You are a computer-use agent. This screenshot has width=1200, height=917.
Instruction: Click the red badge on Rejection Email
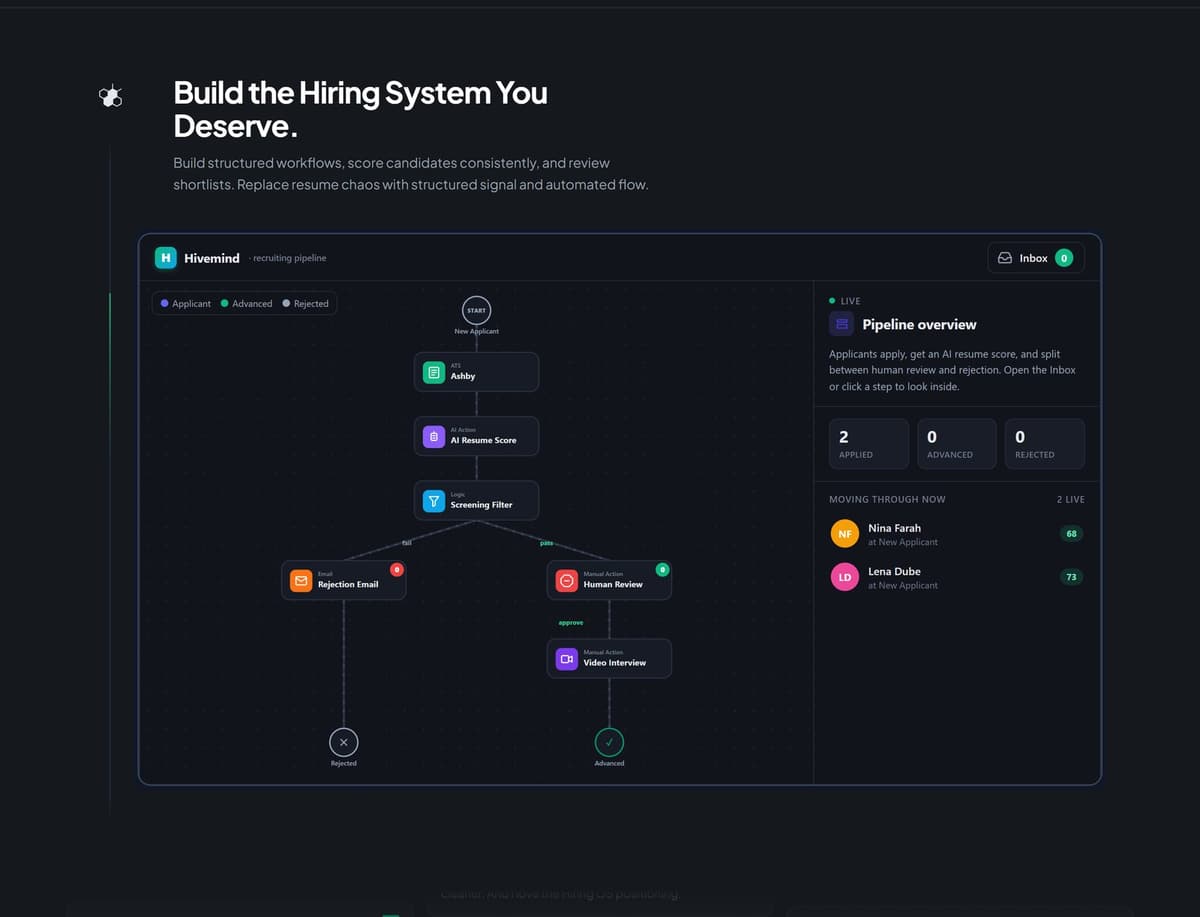pos(397,569)
